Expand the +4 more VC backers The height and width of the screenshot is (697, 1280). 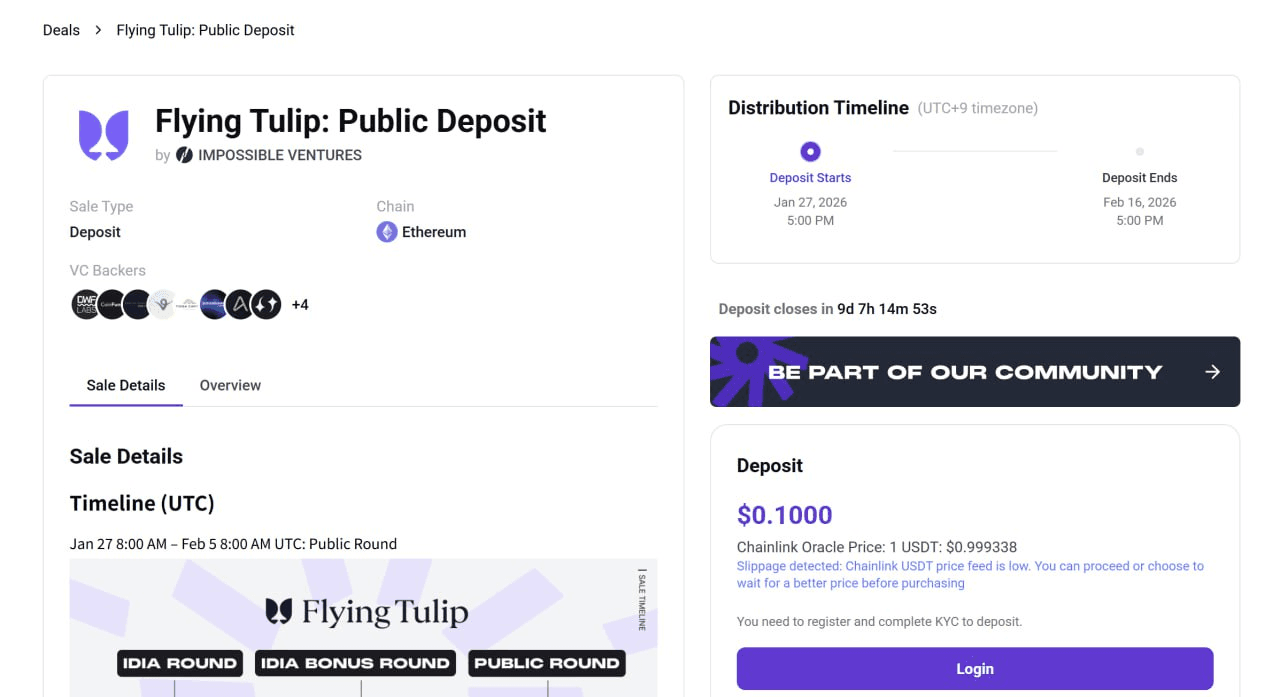tap(300, 304)
